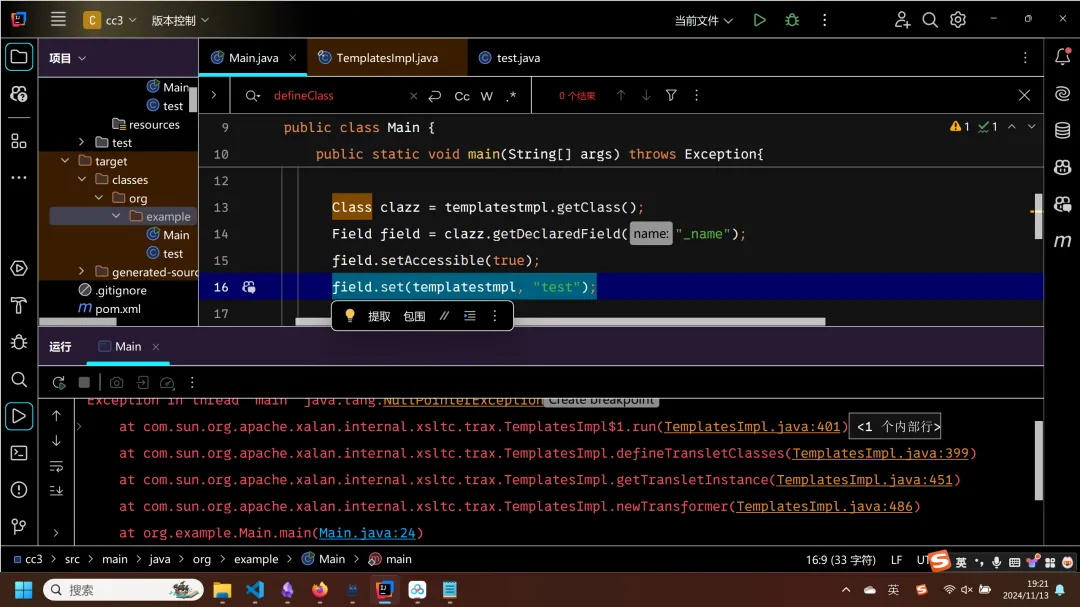Viewport: 1080px width, 607px height.
Task: Expand the find bar replace chevron
Action: tap(214, 95)
